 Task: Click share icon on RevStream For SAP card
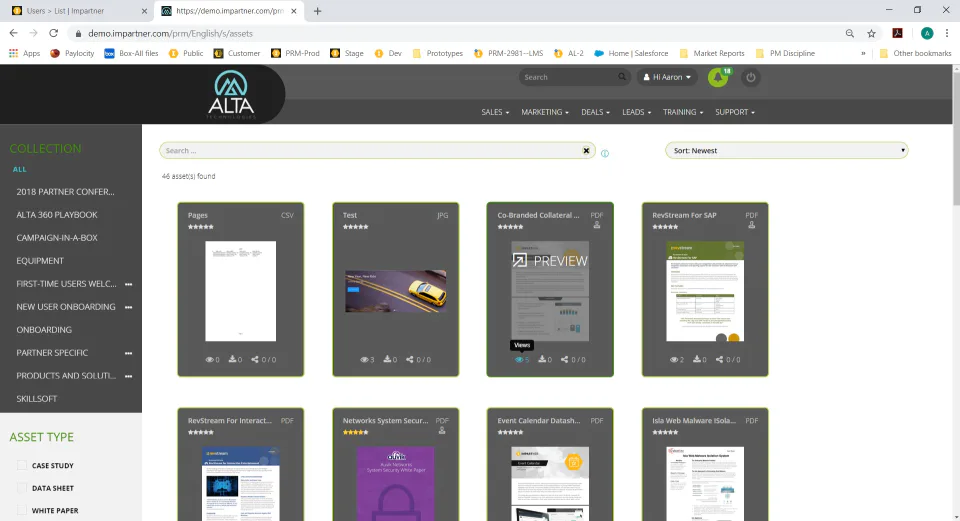(x=719, y=359)
